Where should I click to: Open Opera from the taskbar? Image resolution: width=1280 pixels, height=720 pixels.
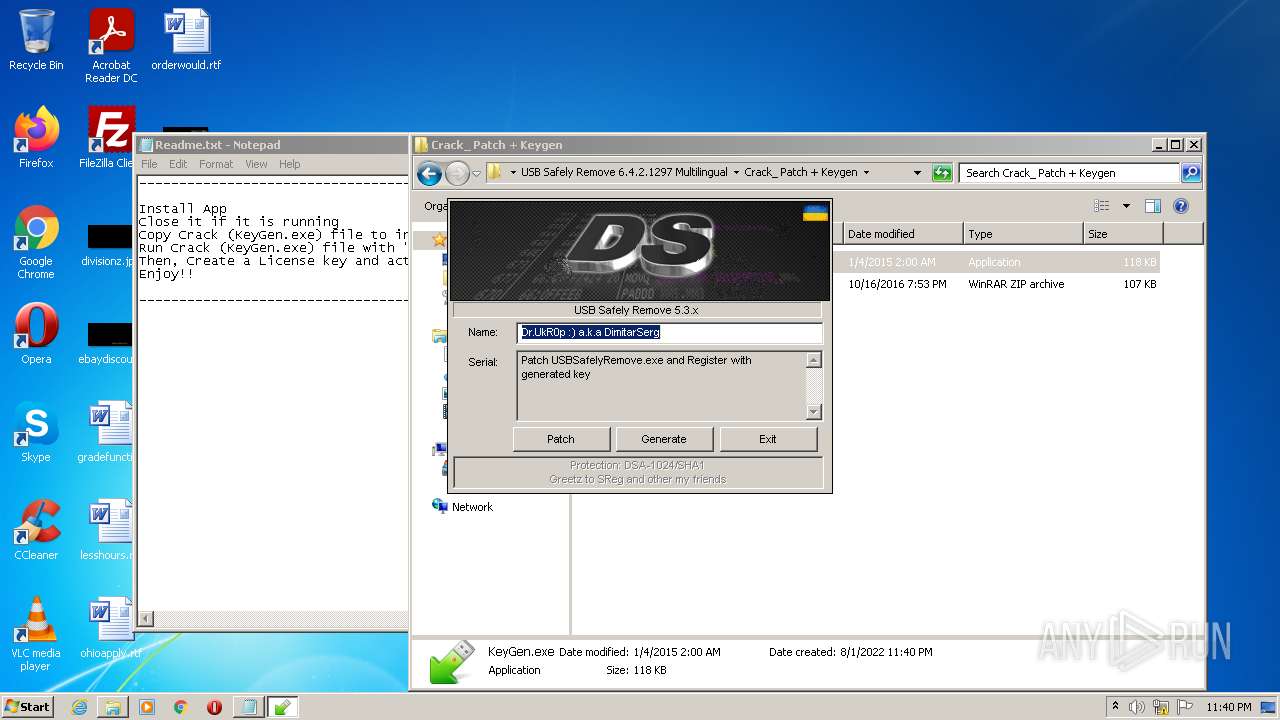pos(214,707)
